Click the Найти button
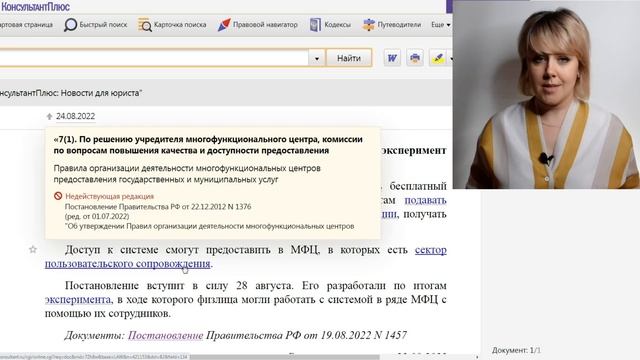The height and width of the screenshot is (360, 640). pyautogui.click(x=349, y=58)
